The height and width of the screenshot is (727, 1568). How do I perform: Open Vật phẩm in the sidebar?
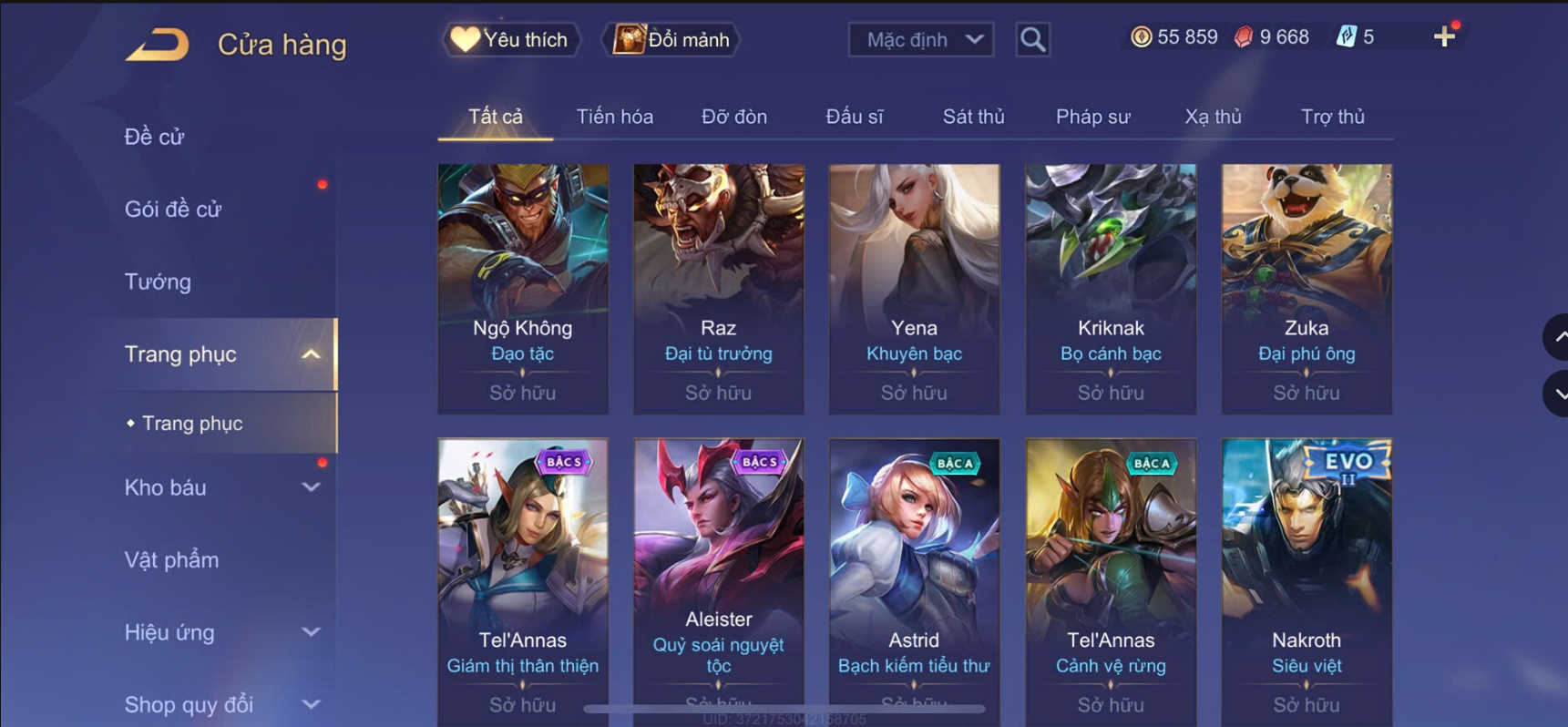coord(171,559)
